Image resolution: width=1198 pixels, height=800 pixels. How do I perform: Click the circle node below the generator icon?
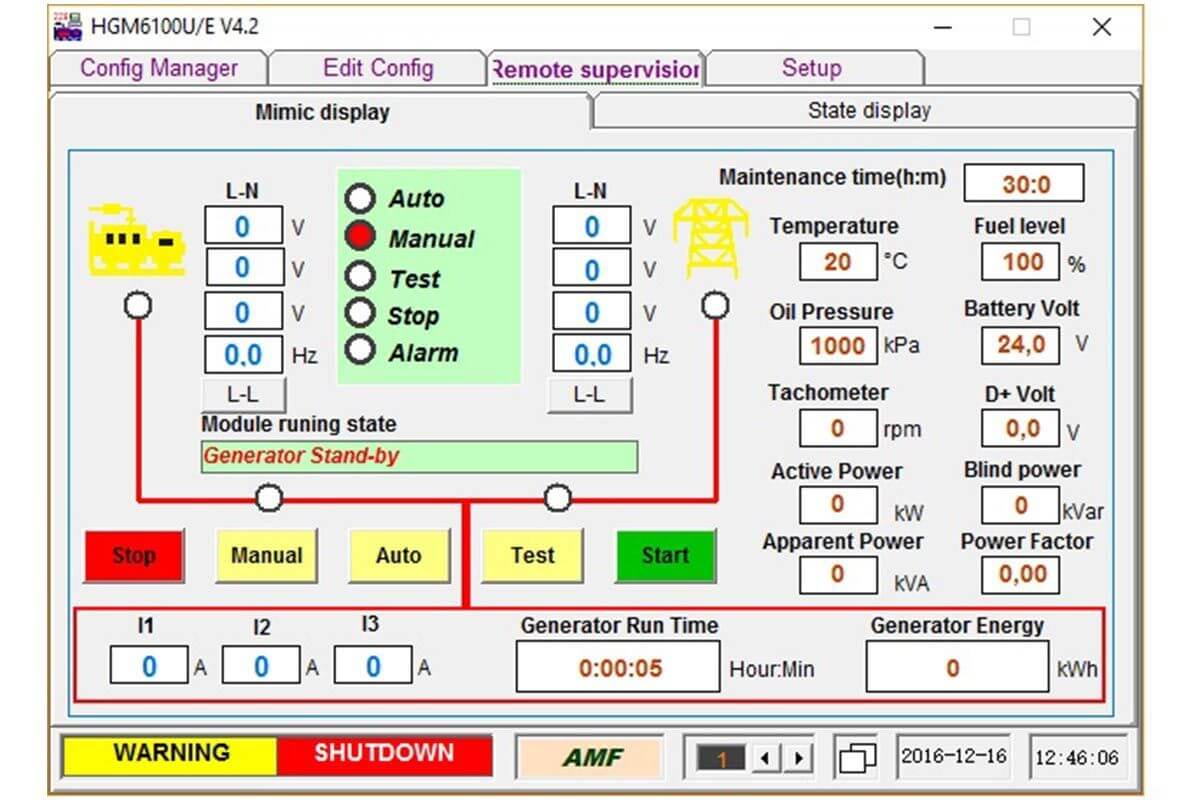138,305
